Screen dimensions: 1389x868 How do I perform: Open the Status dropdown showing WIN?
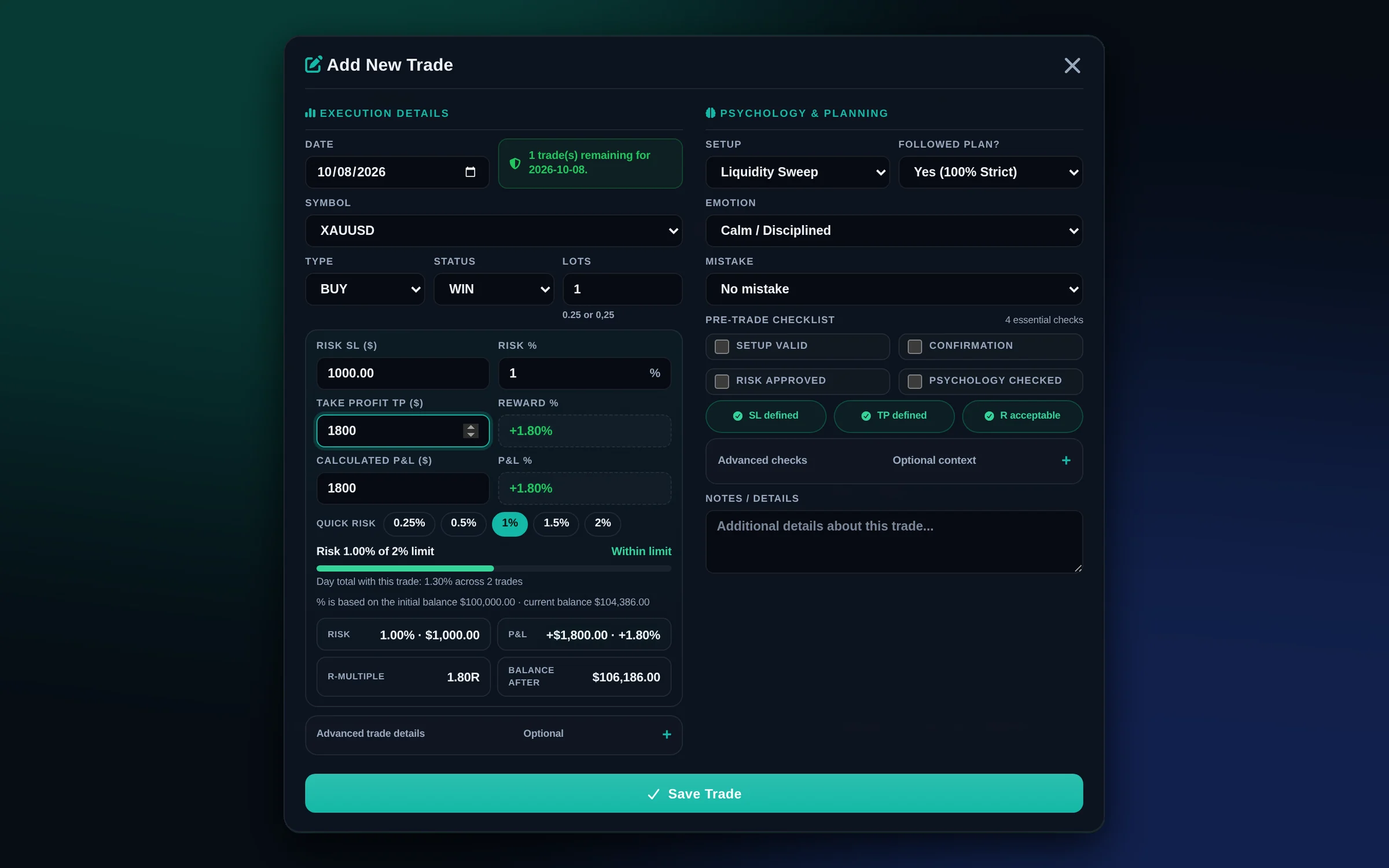[x=493, y=289]
